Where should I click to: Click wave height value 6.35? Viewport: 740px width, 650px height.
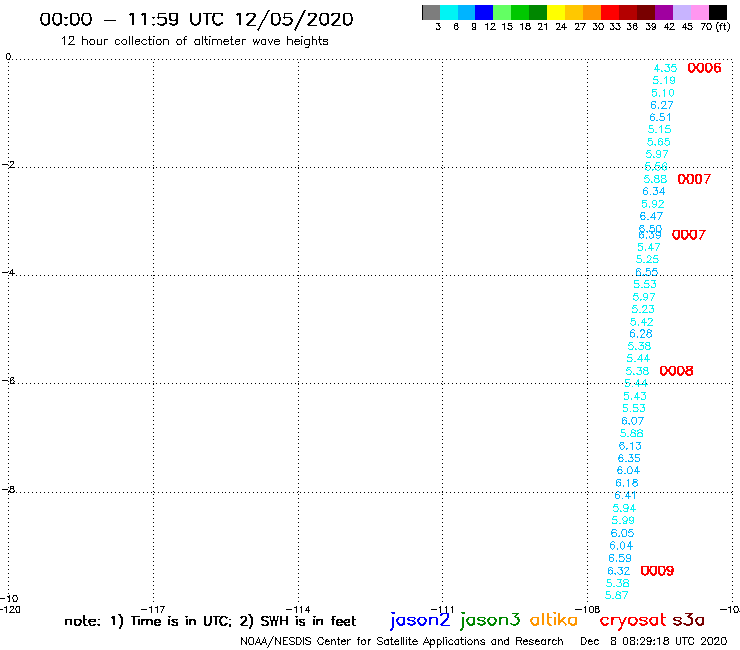coord(630,458)
